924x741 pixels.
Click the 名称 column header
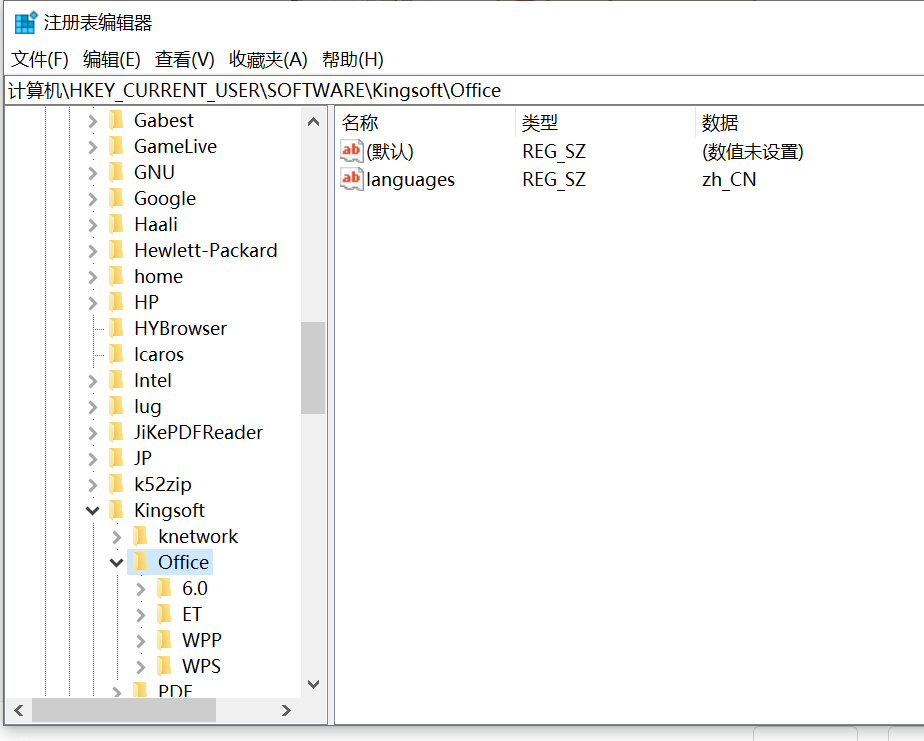(x=427, y=123)
